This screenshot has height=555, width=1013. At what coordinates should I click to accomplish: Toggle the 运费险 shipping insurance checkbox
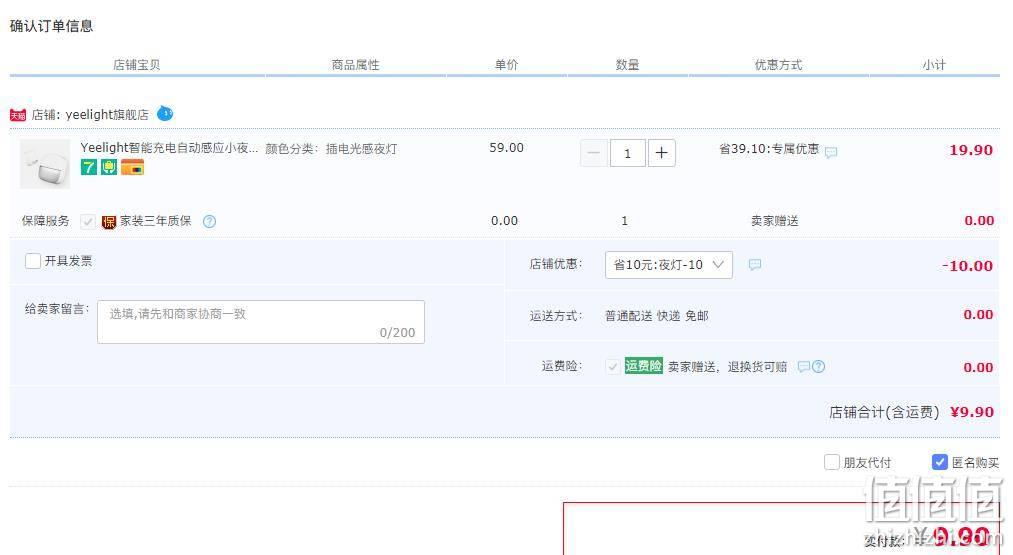(x=612, y=366)
